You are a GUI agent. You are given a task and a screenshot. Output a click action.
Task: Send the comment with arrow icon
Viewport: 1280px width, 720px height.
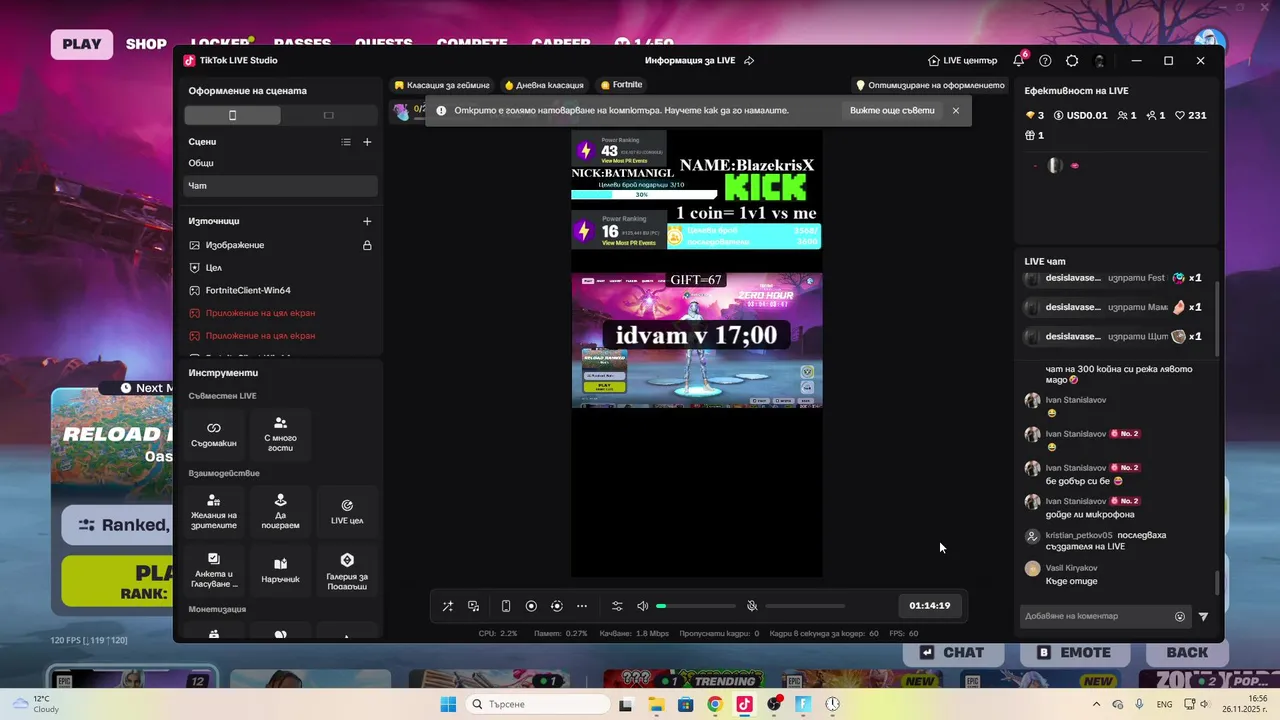(1203, 617)
